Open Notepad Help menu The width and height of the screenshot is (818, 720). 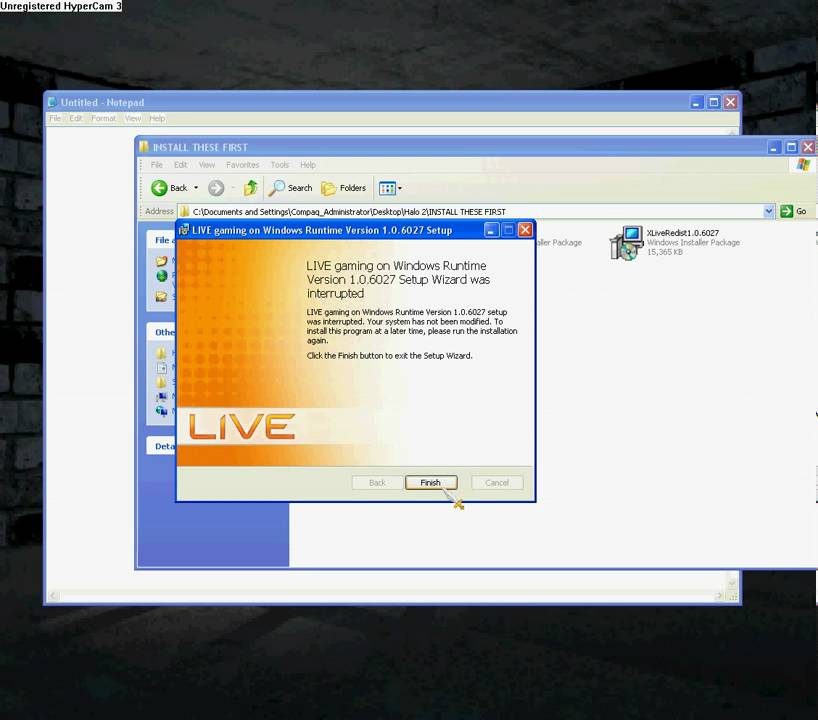[157, 118]
